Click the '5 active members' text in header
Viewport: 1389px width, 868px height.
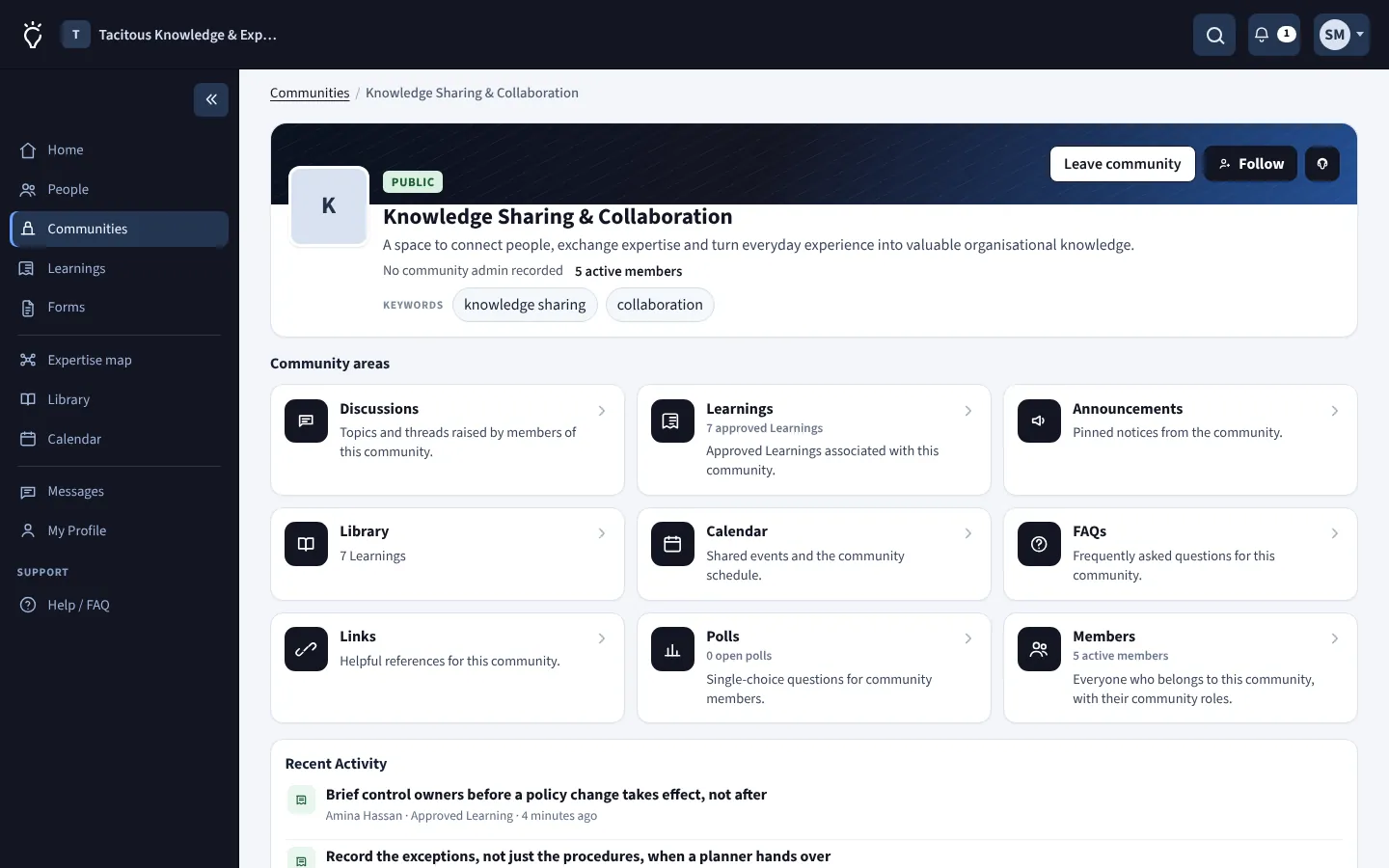coord(628,271)
